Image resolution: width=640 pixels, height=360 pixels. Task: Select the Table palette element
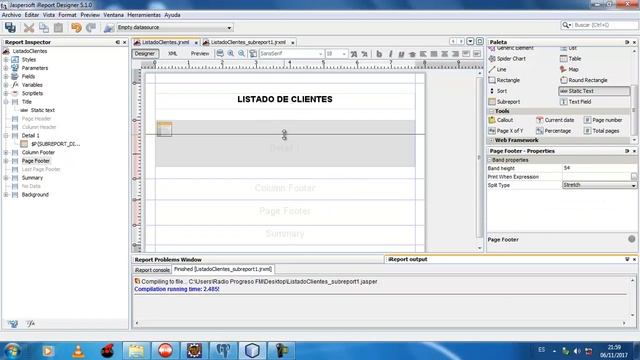point(570,59)
